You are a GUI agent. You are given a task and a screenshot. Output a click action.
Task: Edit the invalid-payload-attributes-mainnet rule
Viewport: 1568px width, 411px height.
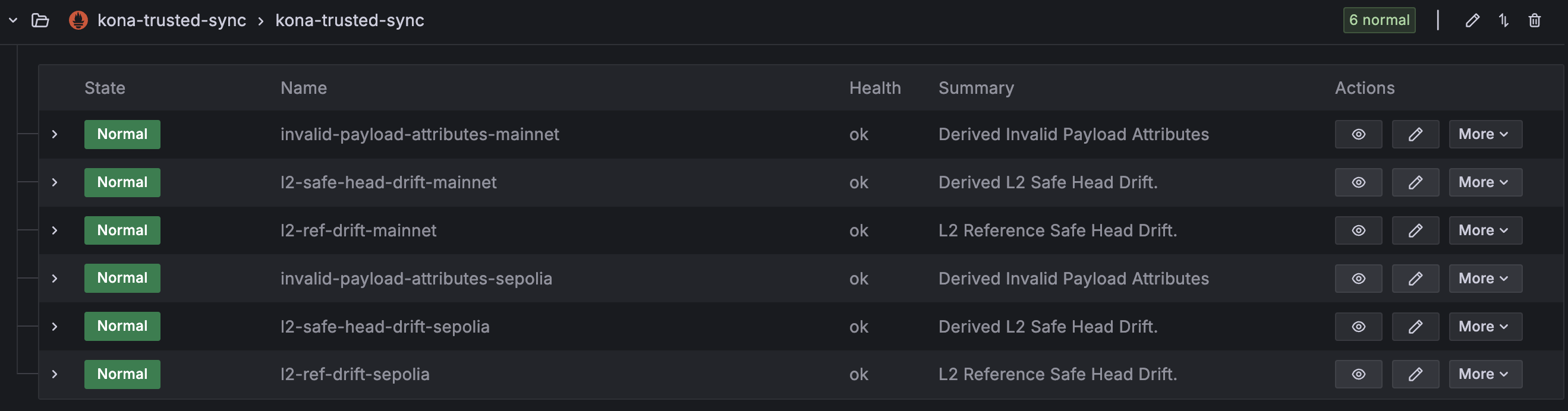click(x=1415, y=134)
